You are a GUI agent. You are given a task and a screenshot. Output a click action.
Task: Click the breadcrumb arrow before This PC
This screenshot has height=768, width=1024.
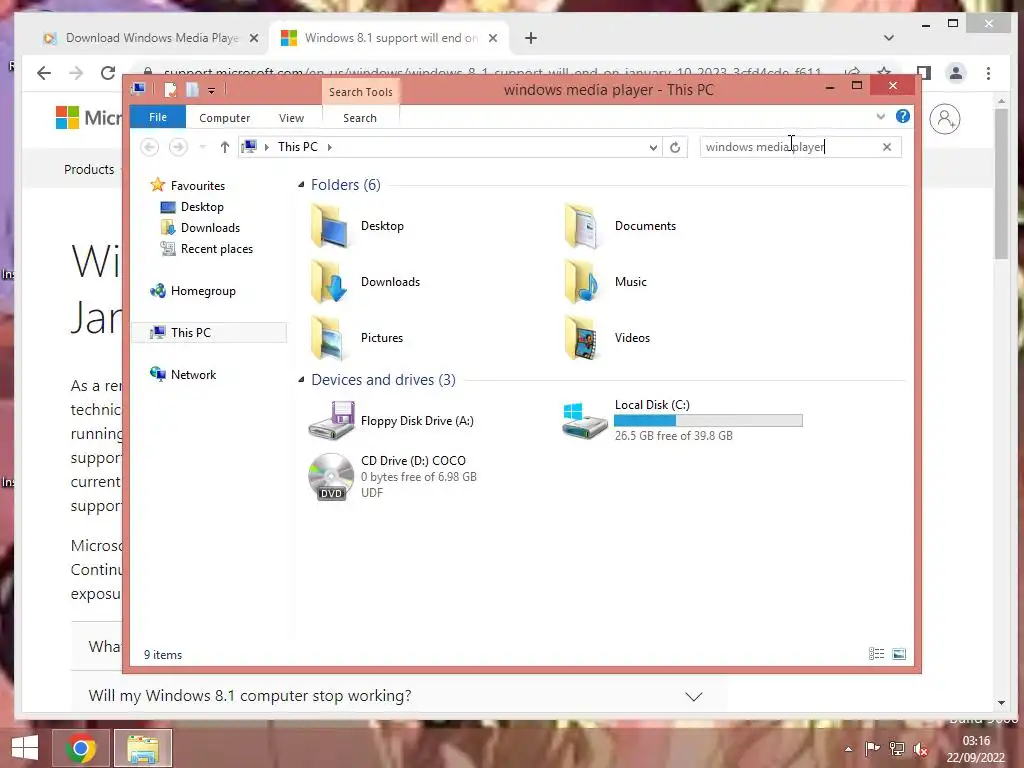266,148
